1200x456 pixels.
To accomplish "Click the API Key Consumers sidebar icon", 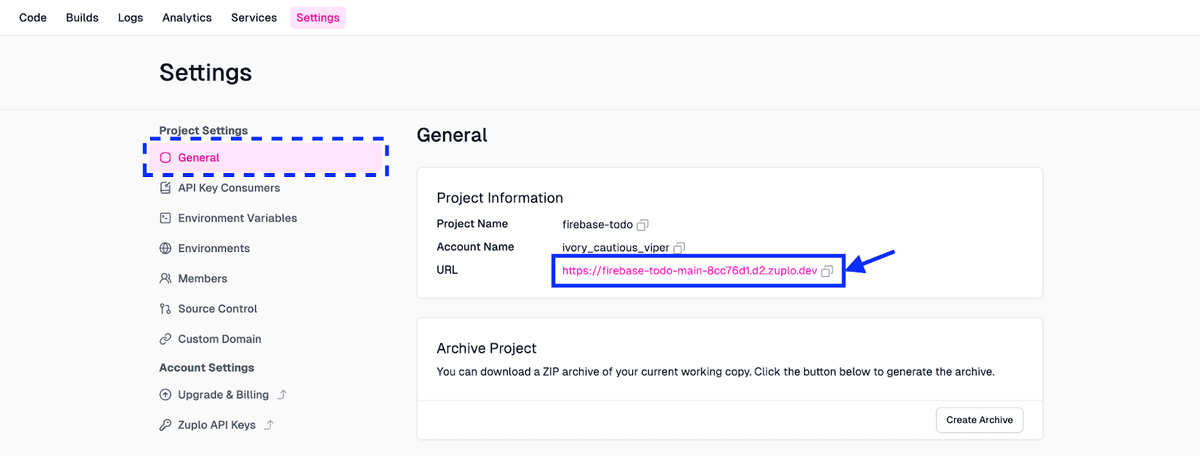I will 166,188.
